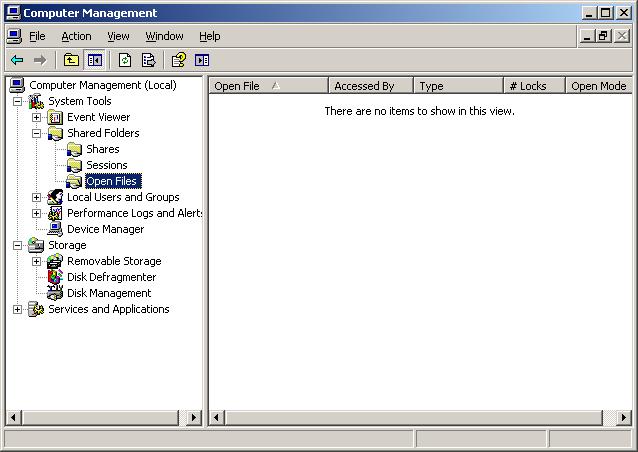The height and width of the screenshot is (452, 638).
Task: Click the Refresh toolbar icon
Action: click(x=125, y=60)
